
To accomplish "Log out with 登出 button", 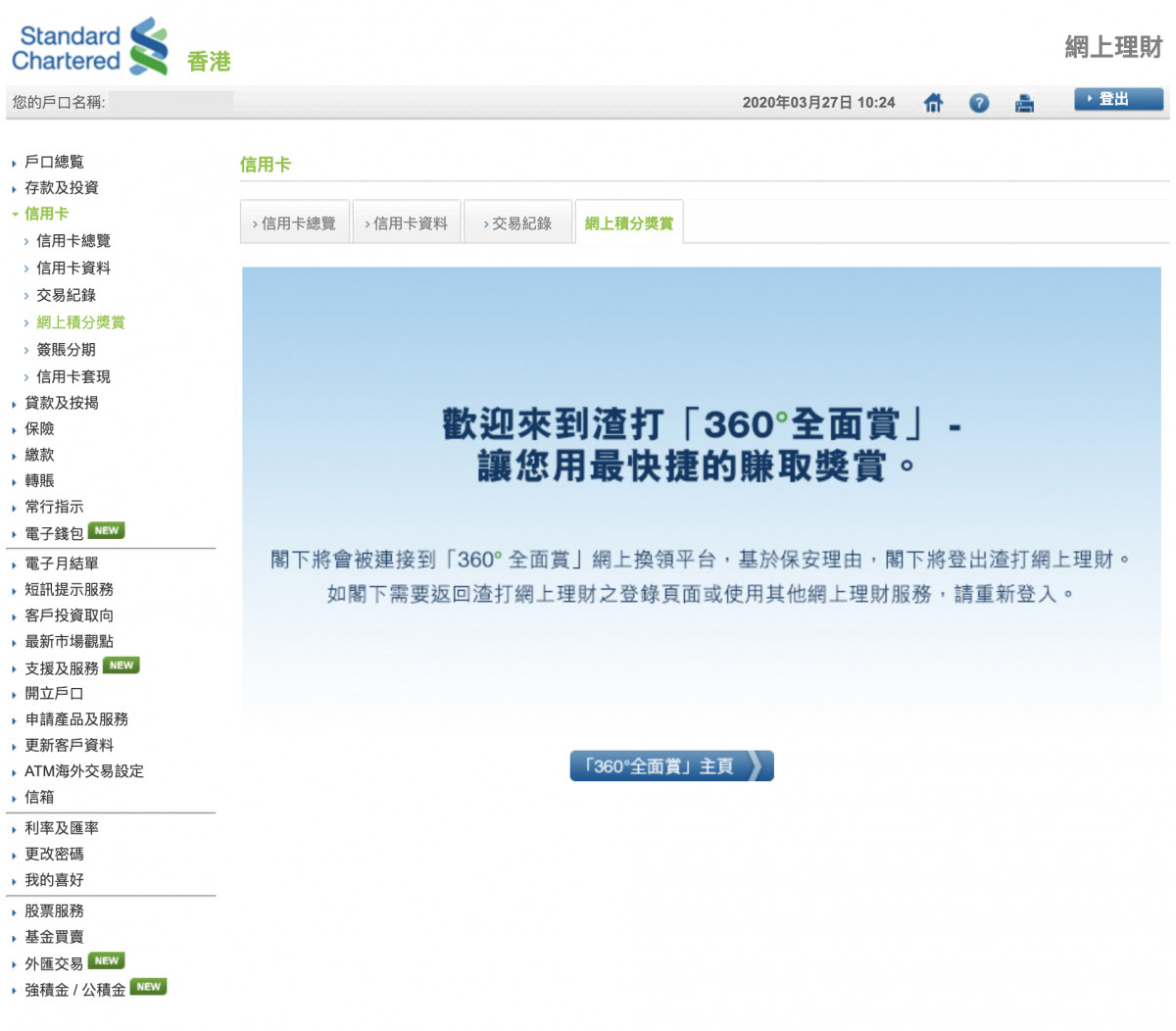I will 1119,99.
